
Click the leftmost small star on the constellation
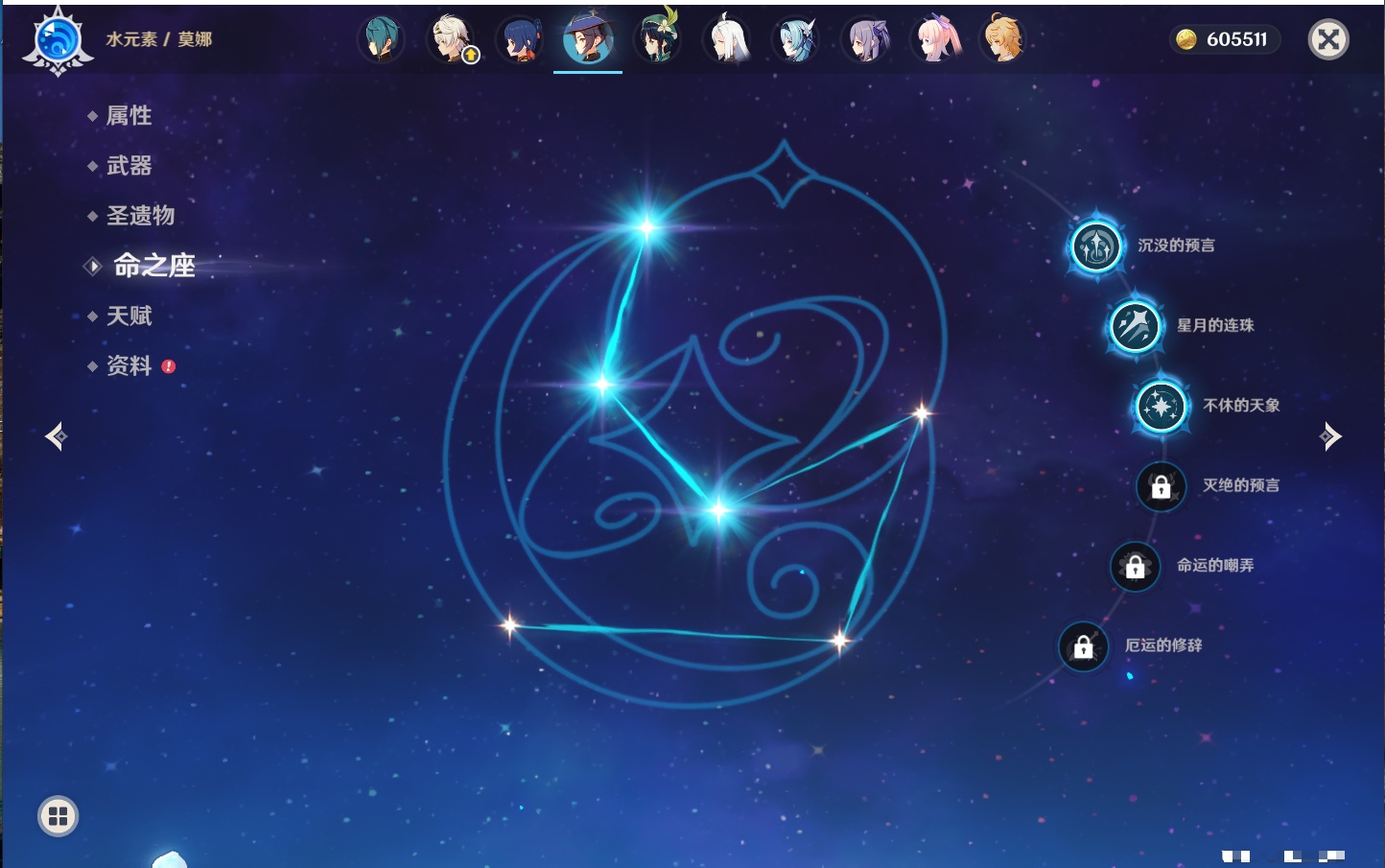(x=510, y=626)
